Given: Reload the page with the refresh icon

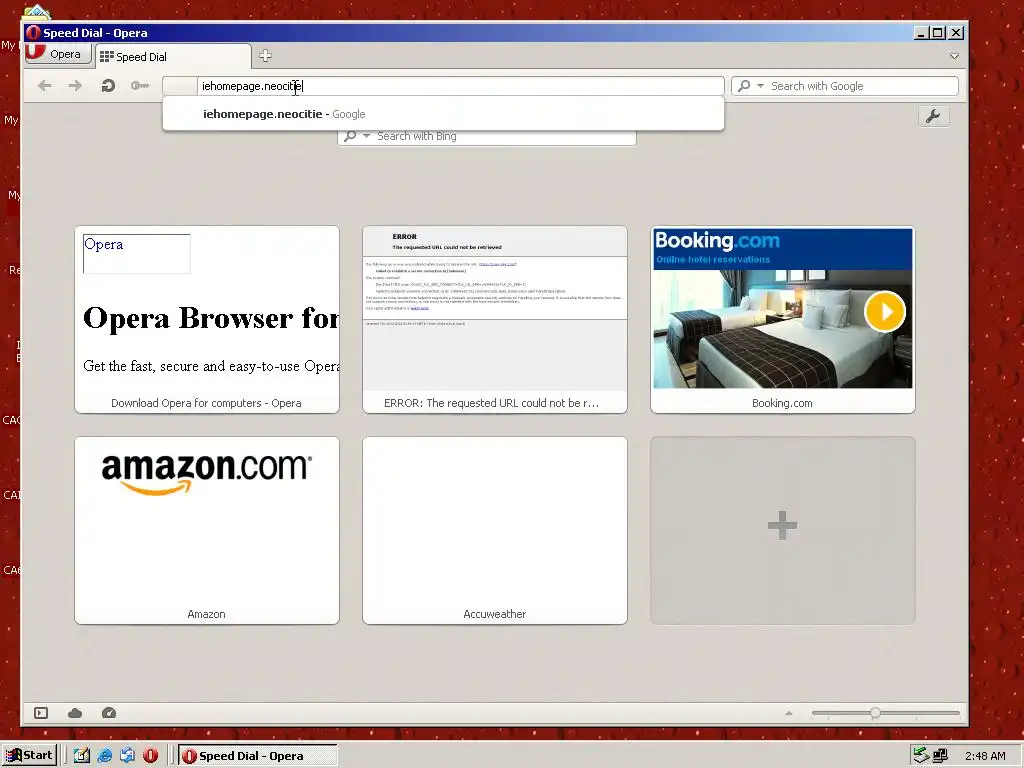Looking at the screenshot, I should point(108,86).
